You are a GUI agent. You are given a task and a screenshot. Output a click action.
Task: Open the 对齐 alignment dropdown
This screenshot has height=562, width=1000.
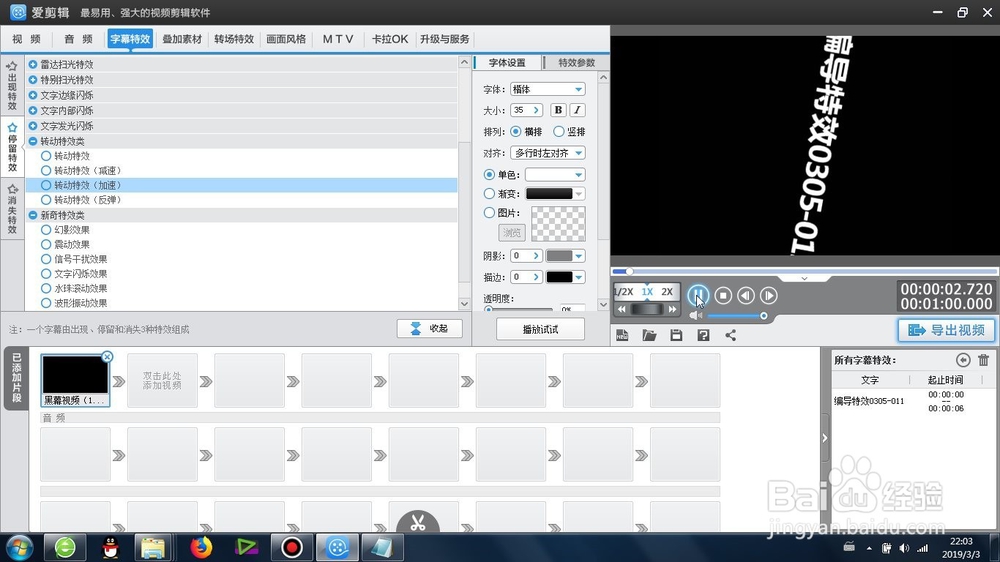pyautogui.click(x=548, y=153)
